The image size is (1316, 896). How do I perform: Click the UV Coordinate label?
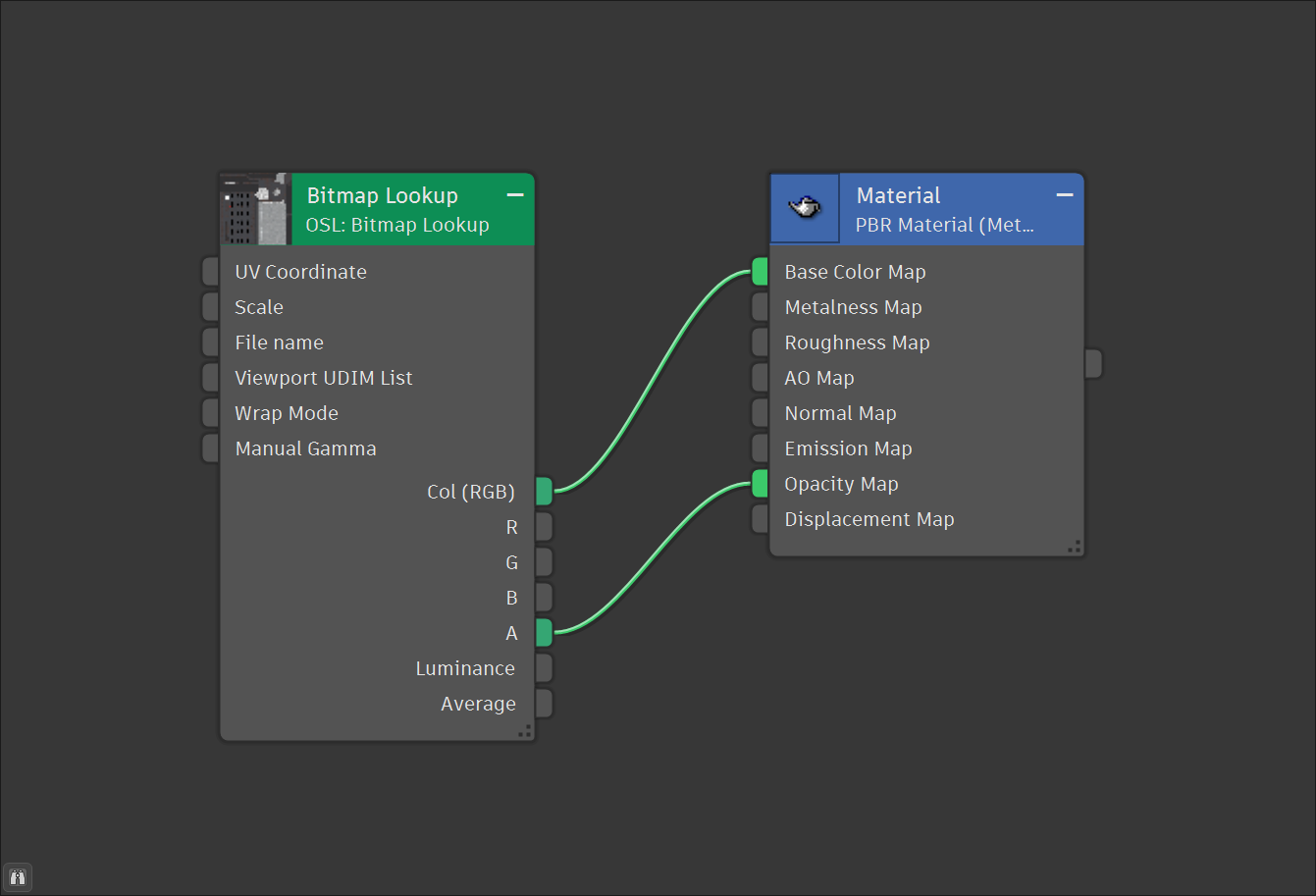pyautogui.click(x=300, y=272)
